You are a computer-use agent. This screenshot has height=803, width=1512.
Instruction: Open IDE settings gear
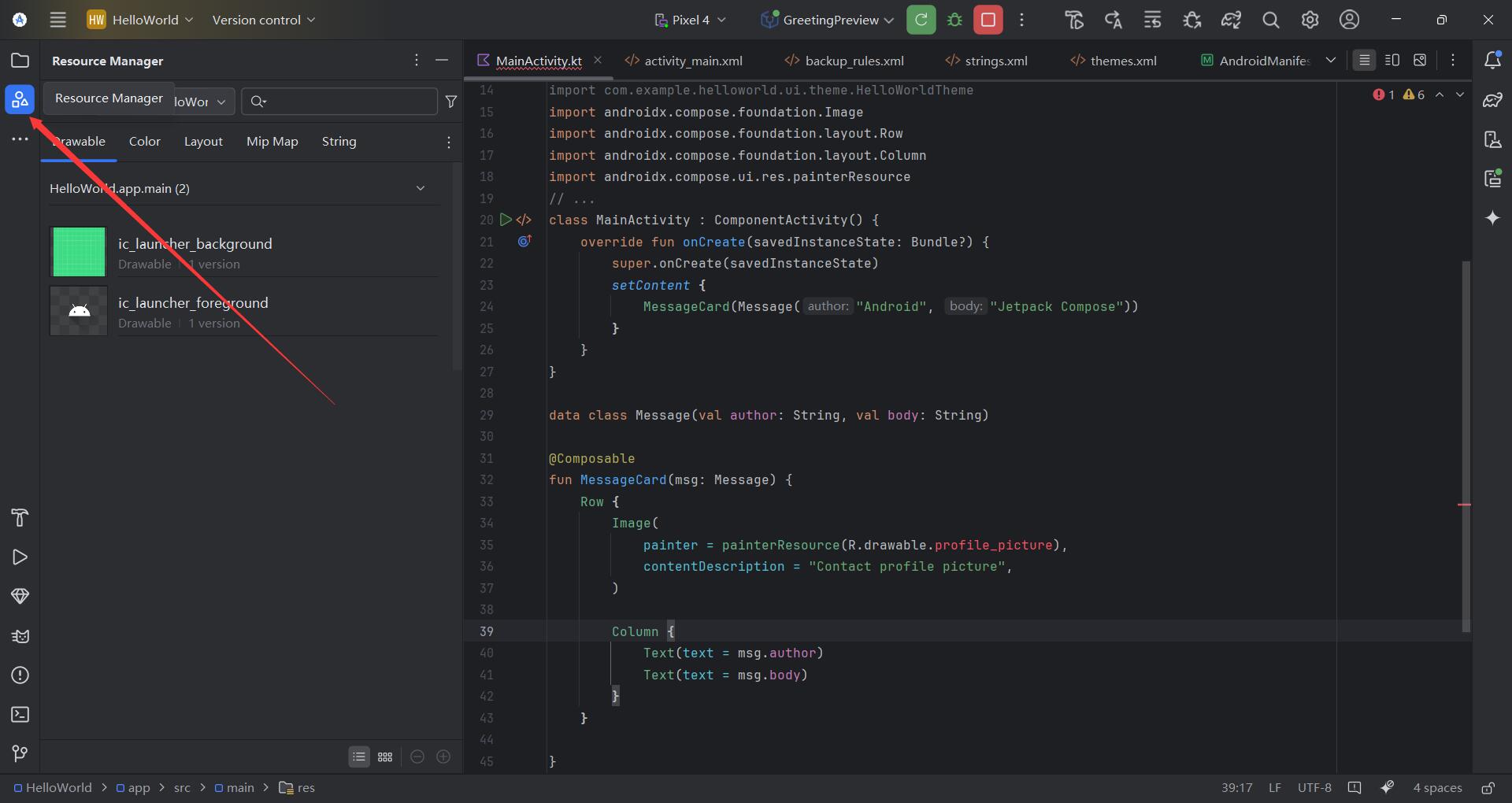tap(1310, 20)
